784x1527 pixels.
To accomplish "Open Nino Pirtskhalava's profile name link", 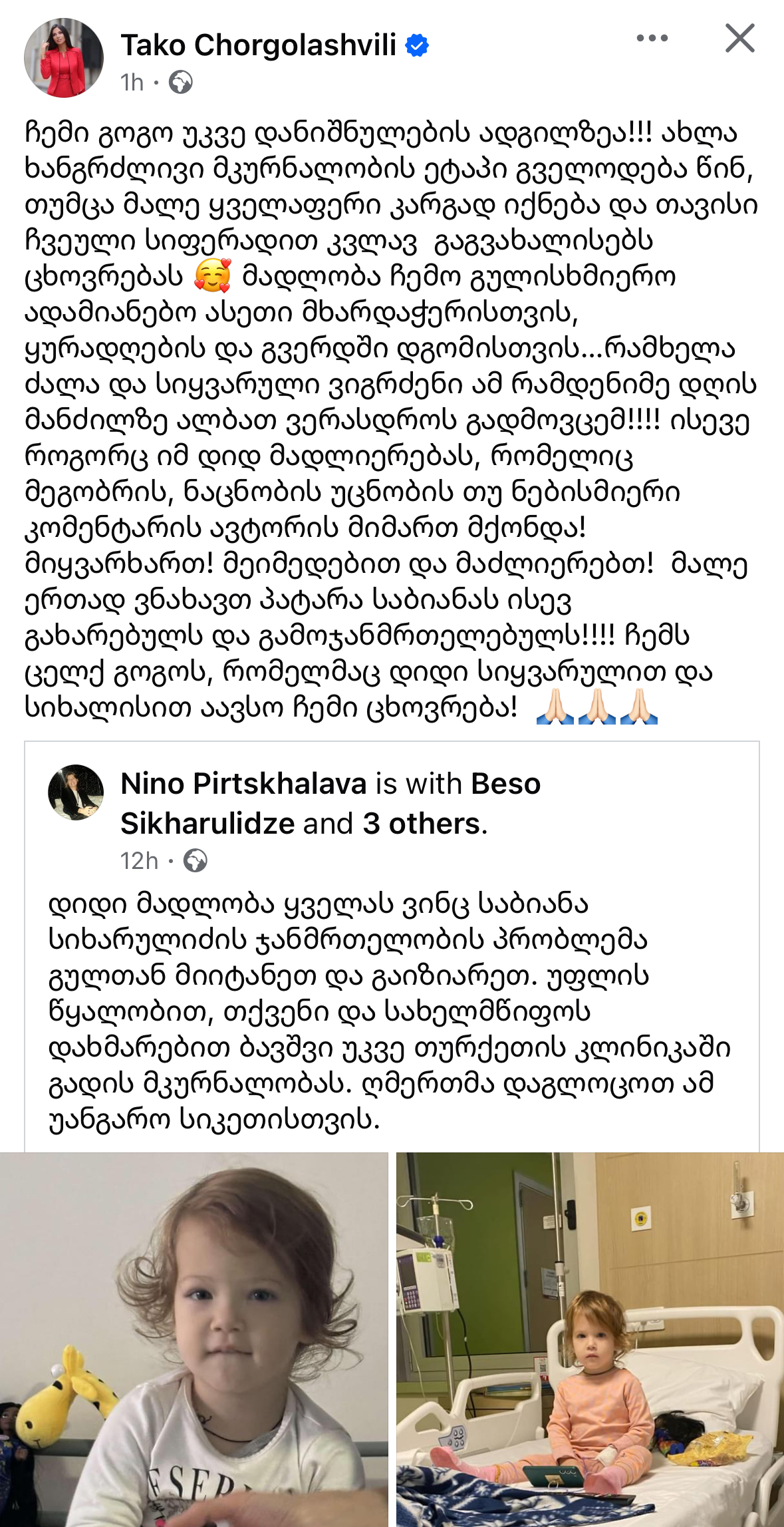I will (x=243, y=784).
